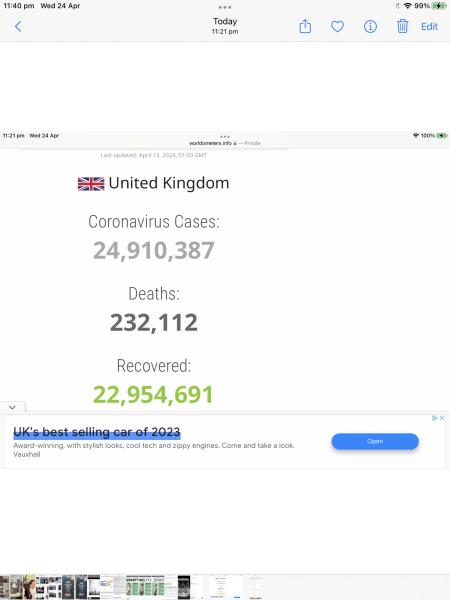This screenshot has height=600, width=450.
Task: Tap the blue Open ad button
Action: 375,441
